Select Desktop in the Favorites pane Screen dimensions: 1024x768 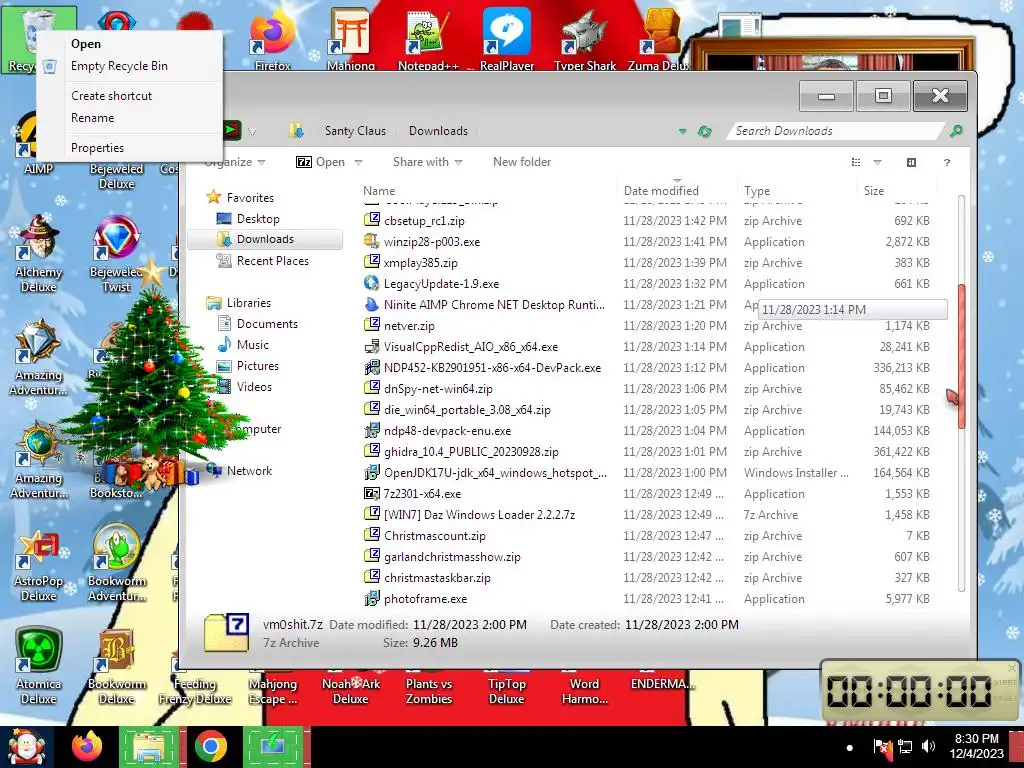[258, 219]
